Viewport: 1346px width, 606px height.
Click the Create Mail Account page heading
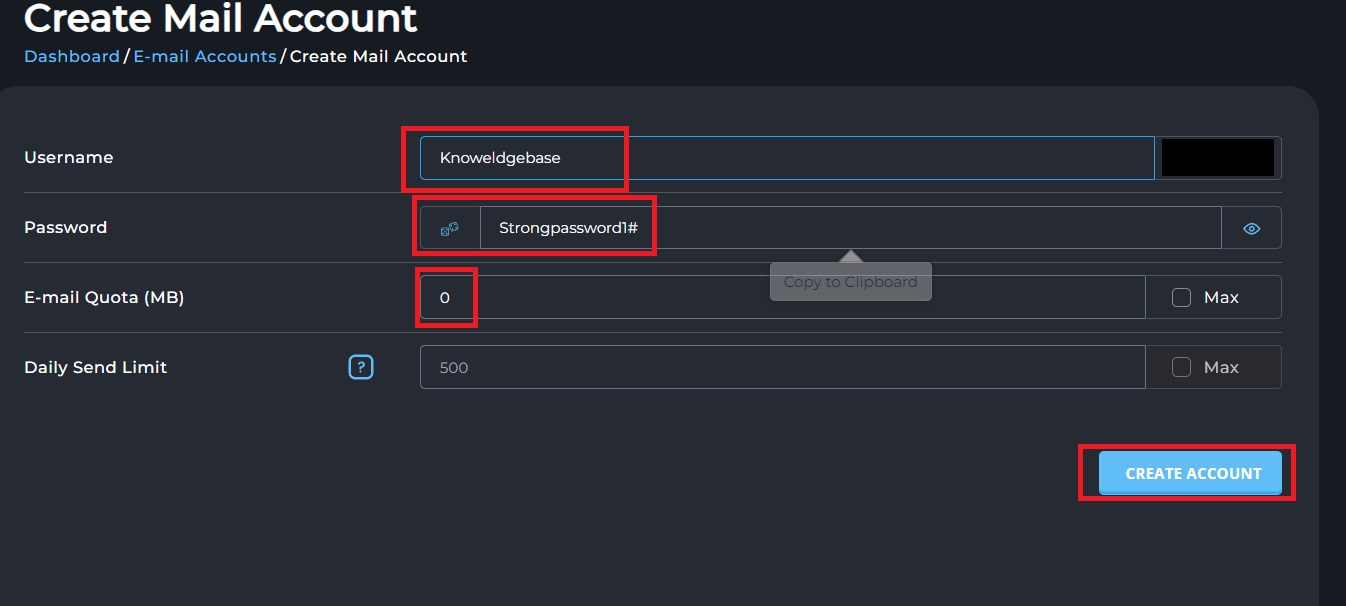coord(221,17)
